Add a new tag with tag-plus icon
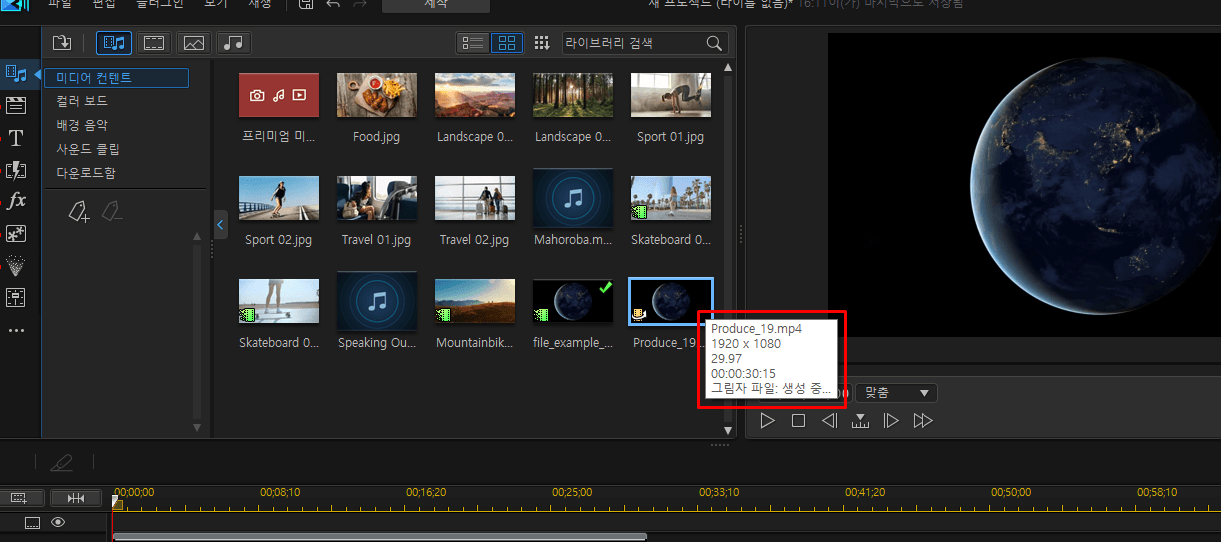 click(79, 211)
